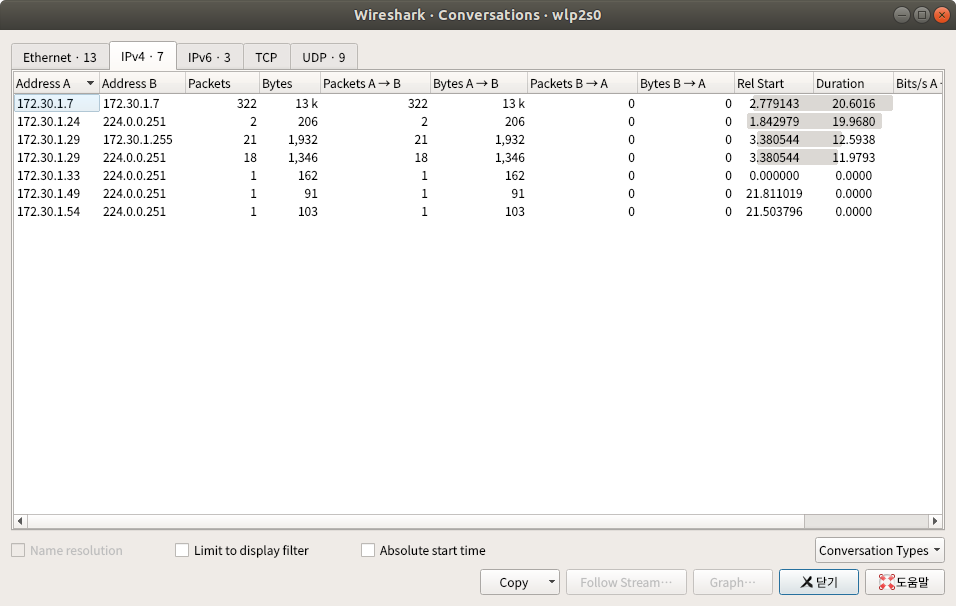
Task: Sort by the Packets column header
Action: tap(222, 84)
